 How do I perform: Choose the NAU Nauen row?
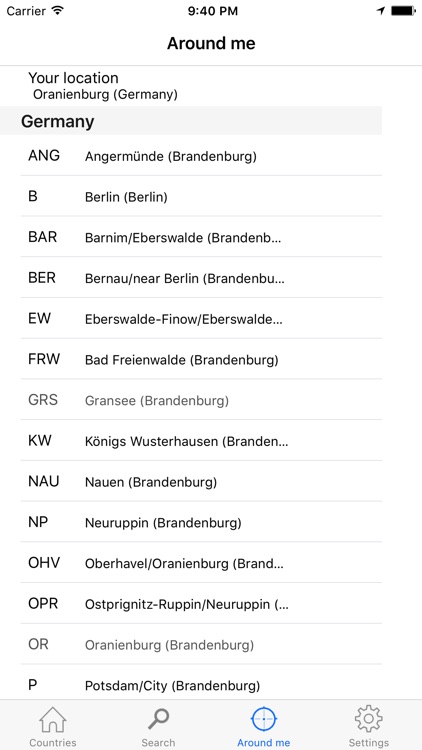[x=201, y=481]
